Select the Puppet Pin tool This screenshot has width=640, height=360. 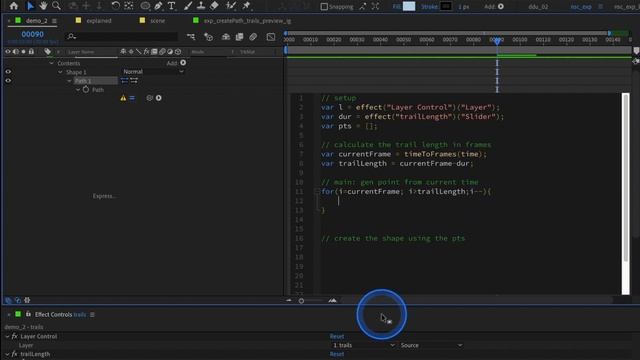coord(246,6)
